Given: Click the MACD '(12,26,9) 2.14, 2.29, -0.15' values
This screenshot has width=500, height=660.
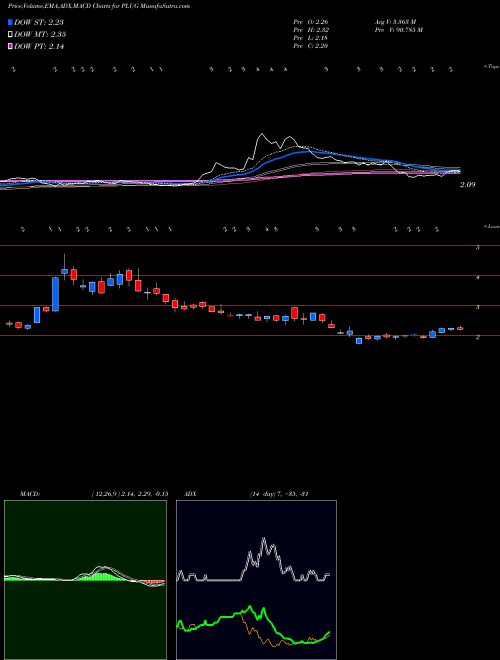Looking at the screenshot, I should [x=129, y=494].
